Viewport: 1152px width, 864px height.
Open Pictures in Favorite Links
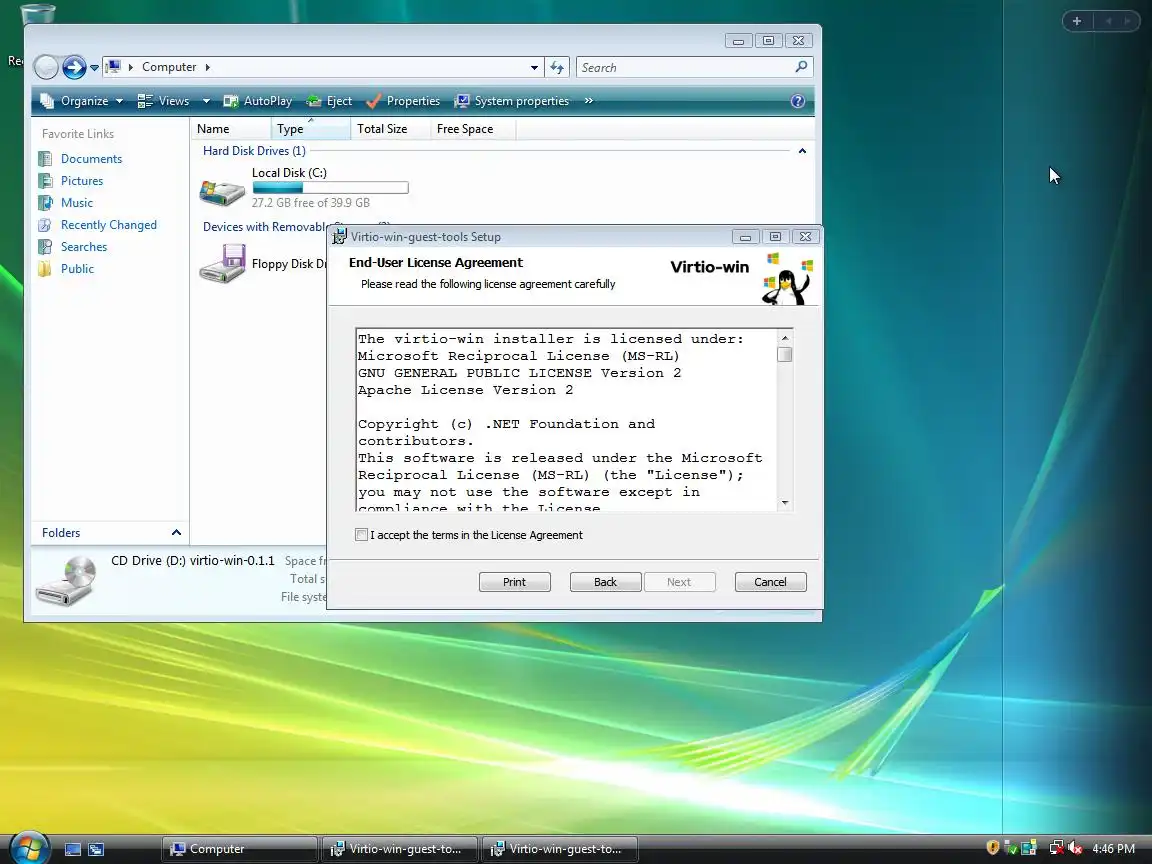point(82,181)
